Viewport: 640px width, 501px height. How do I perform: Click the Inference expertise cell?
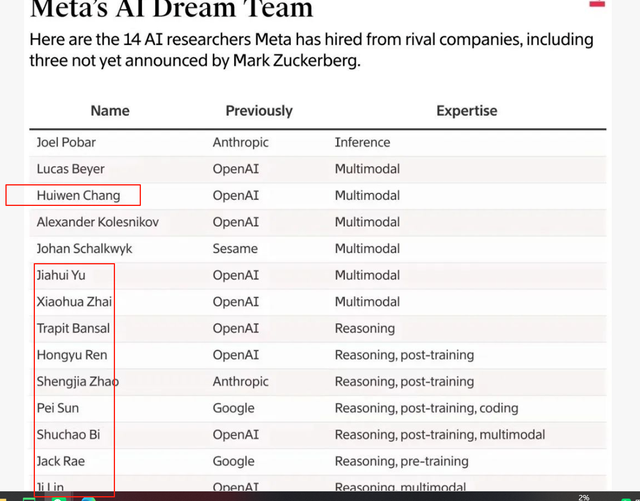coord(362,143)
